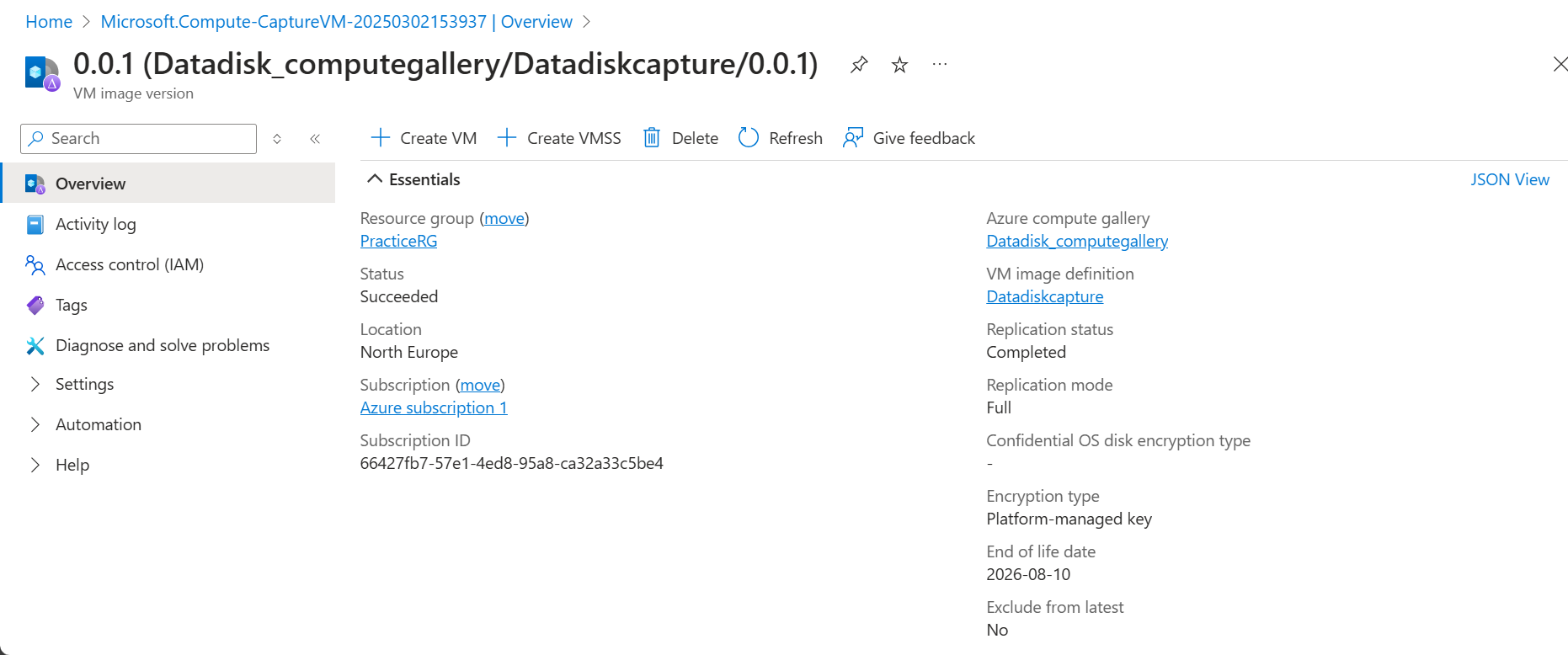Click the Access control people icon
This screenshot has width=1568, height=655.
click(x=35, y=265)
